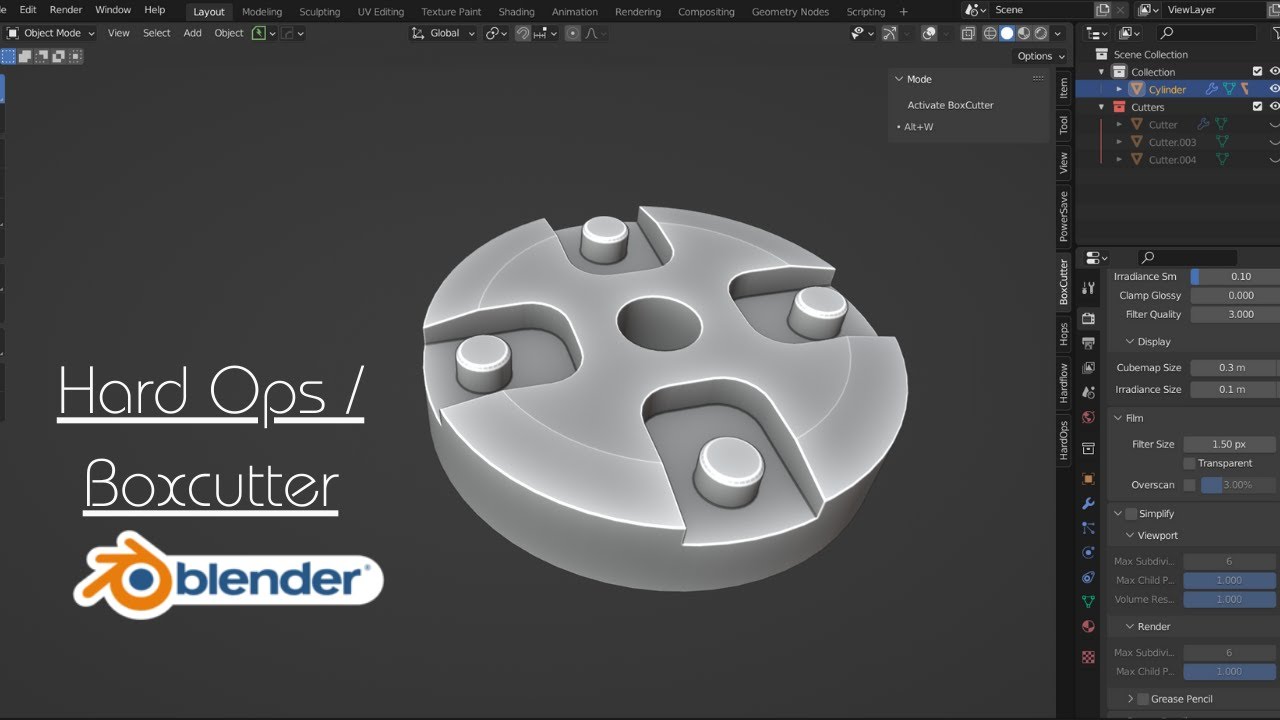Image resolution: width=1280 pixels, height=720 pixels.
Task: Open the Material properties tab icon
Action: (1089, 626)
